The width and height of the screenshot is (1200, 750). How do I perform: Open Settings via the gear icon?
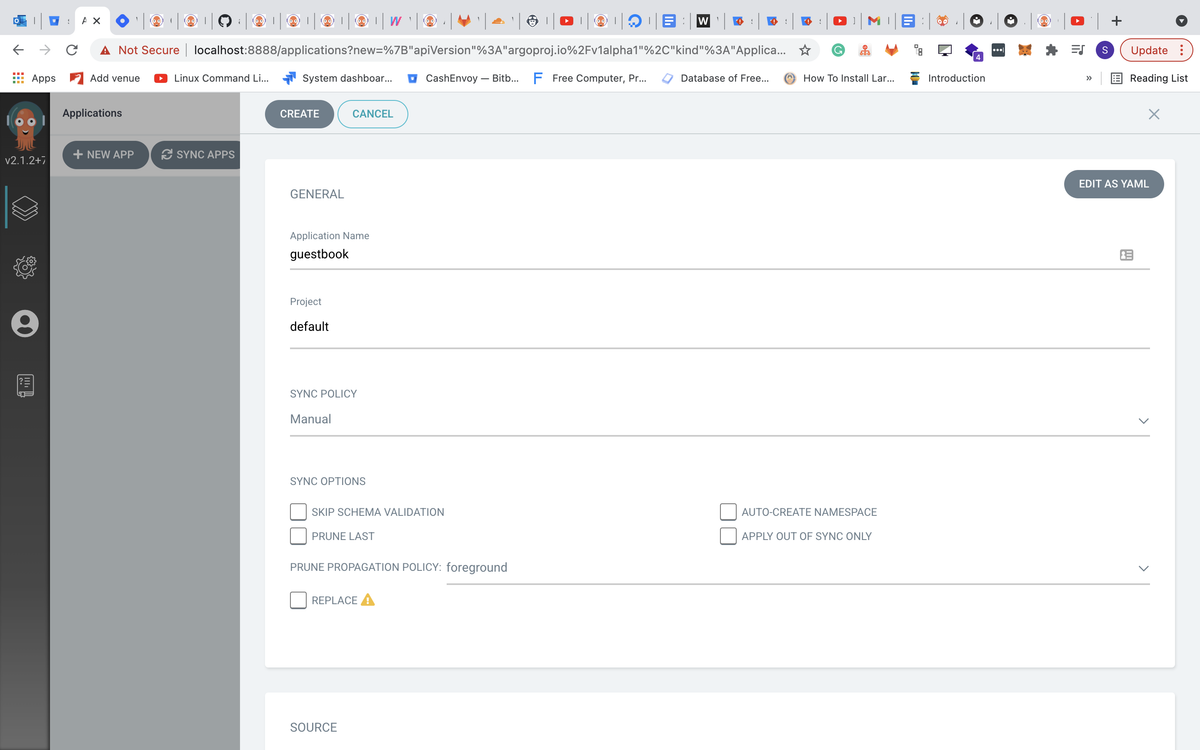(x=25, y=266)
